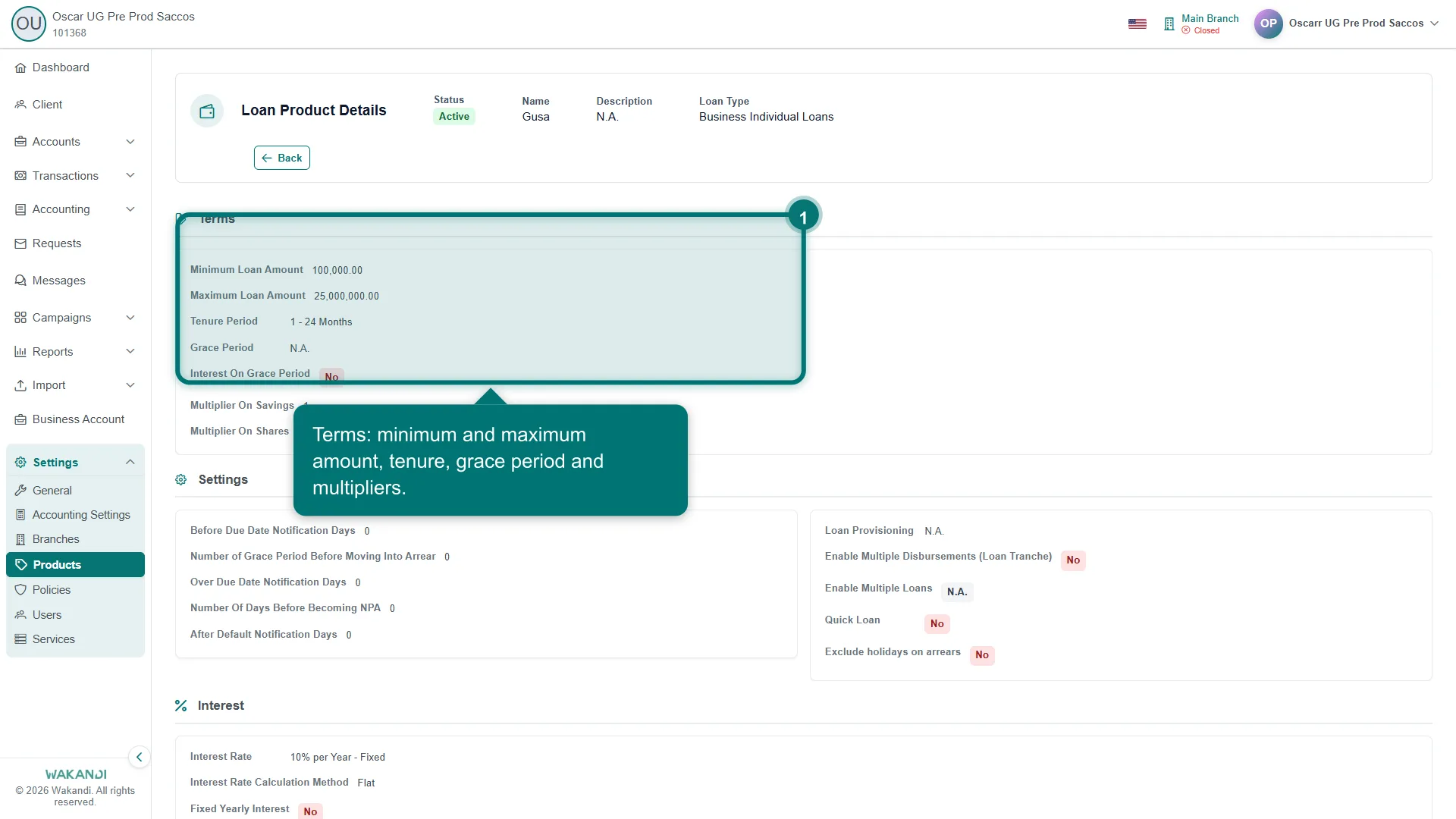
Task: Expand the Accounts menu chevron
Action: coord(130,142)
